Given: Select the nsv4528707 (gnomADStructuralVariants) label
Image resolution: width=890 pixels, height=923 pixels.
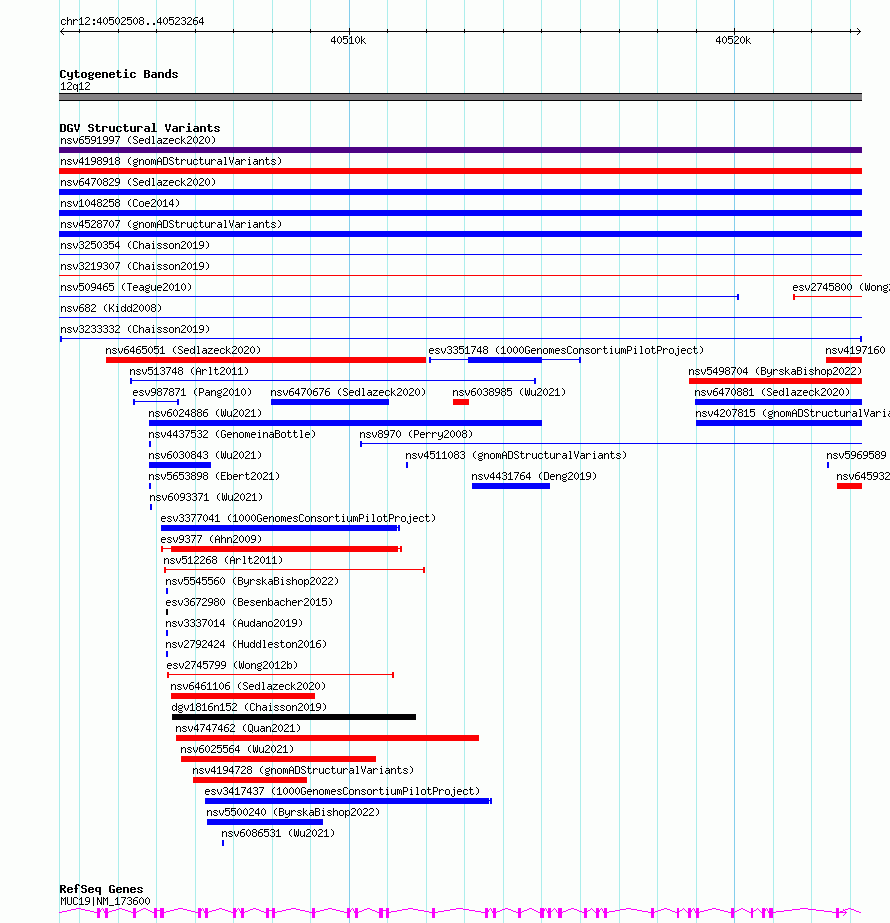Looking at the screenshot, I should click(x=171, y=224).
